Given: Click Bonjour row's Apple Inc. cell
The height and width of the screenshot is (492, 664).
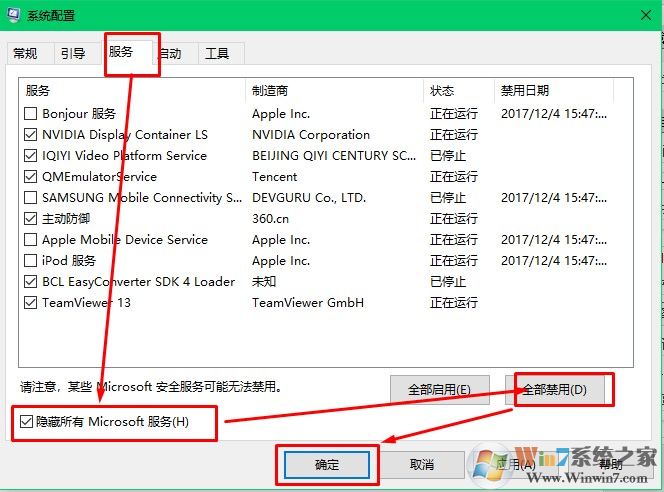Looking at the screenshot, I should [281, 113].
